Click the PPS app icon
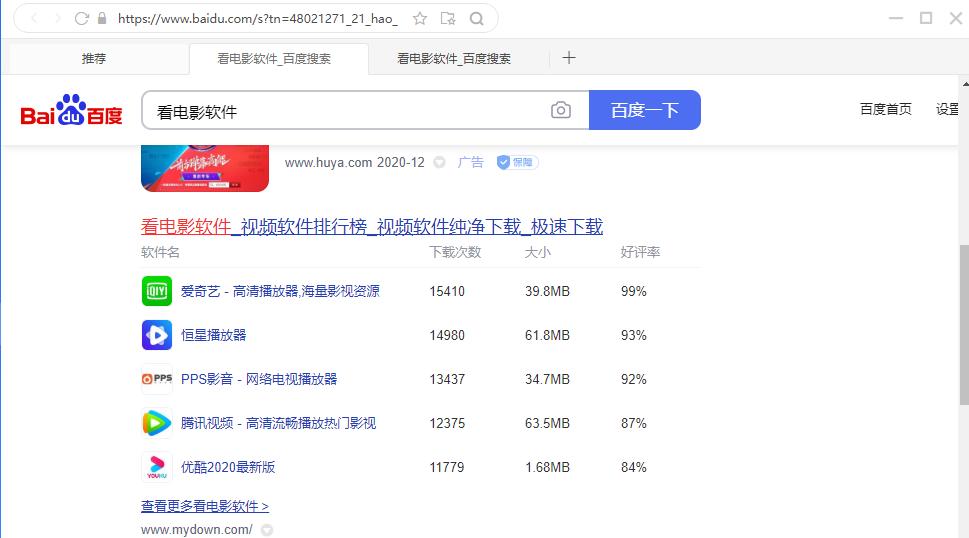Viewport: 969px width, 538px height. pos(157,379)
